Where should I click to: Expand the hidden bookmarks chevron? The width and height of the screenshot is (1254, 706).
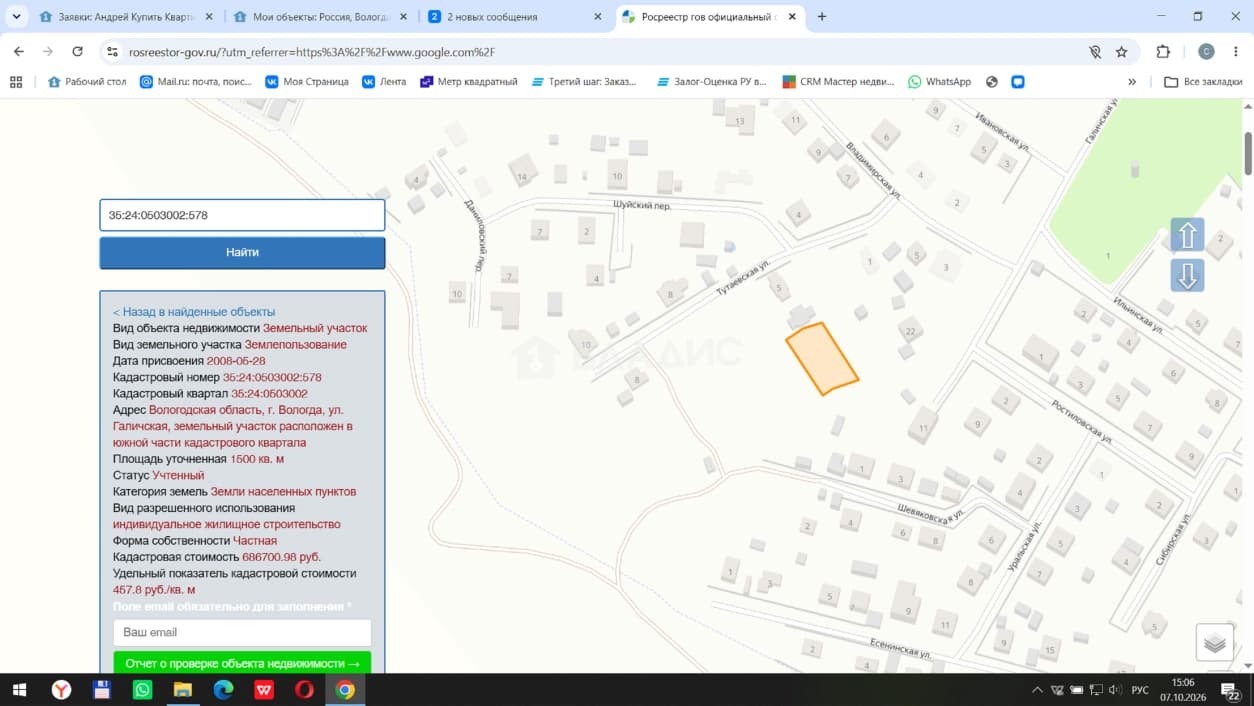coord(1132,82)
